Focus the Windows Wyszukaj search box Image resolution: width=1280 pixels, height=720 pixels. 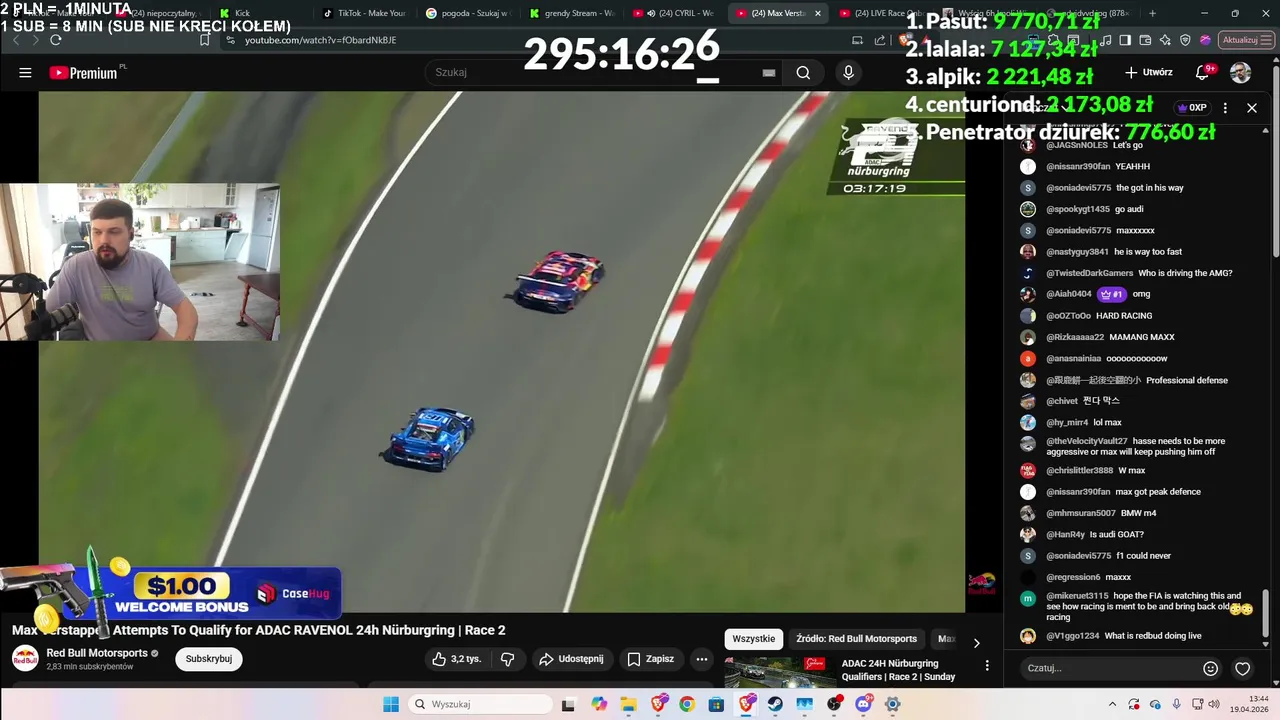point(480,704)
